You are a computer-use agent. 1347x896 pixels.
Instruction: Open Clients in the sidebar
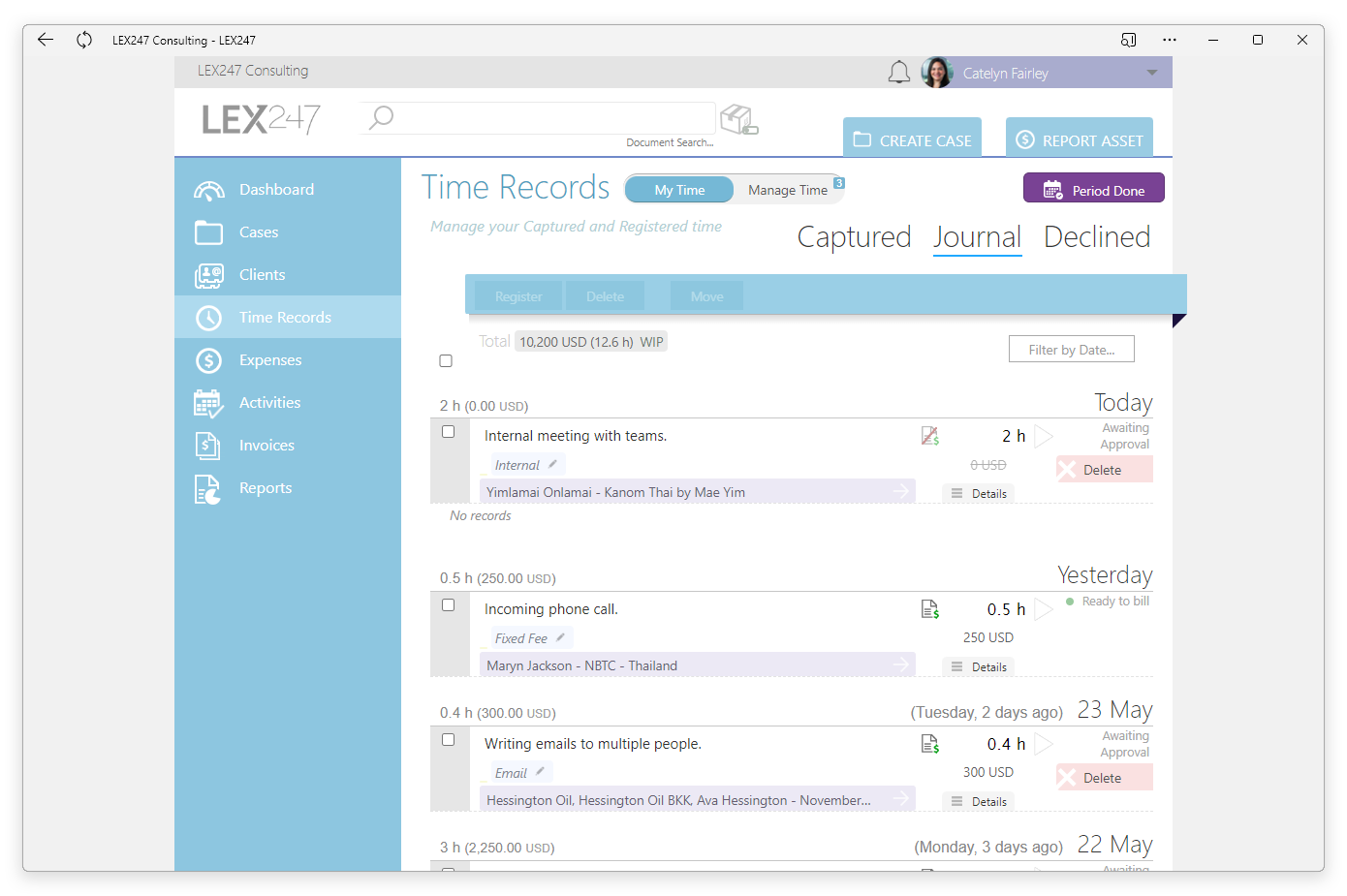pyautogui.click(x=288, y=275)
